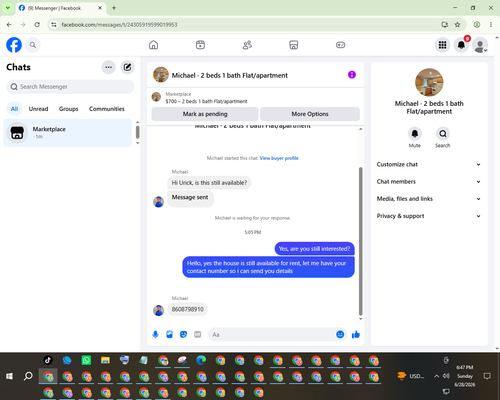The image size is (500, 400).
Task: Open File Explorer from taskbar
Action: (x=105, y=360)
